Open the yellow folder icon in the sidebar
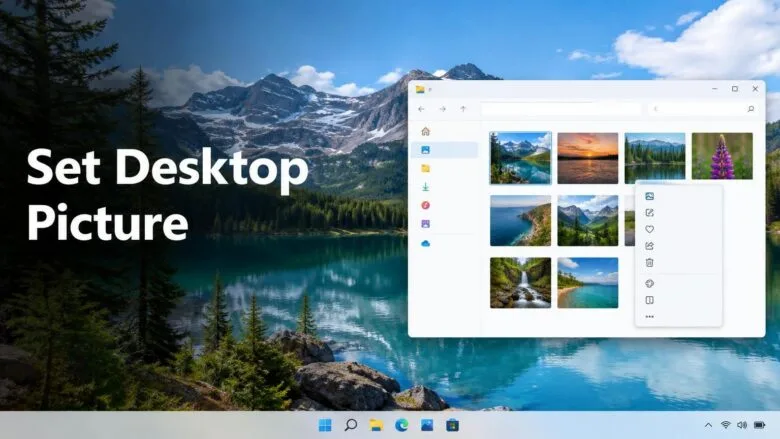 click(425, 169)
